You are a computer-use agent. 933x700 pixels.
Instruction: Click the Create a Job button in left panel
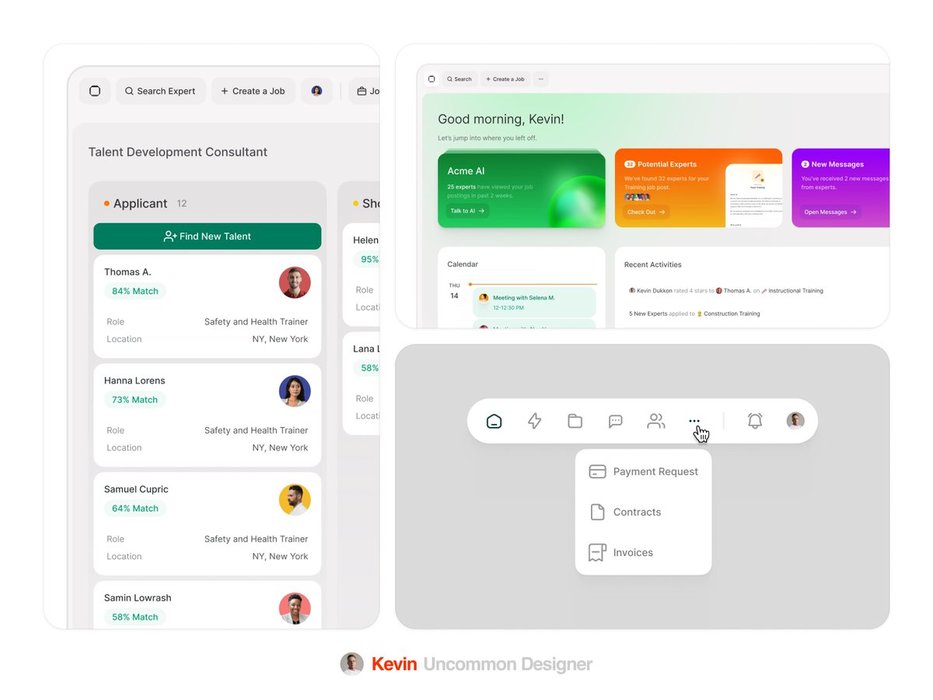[x=253, y=91]
